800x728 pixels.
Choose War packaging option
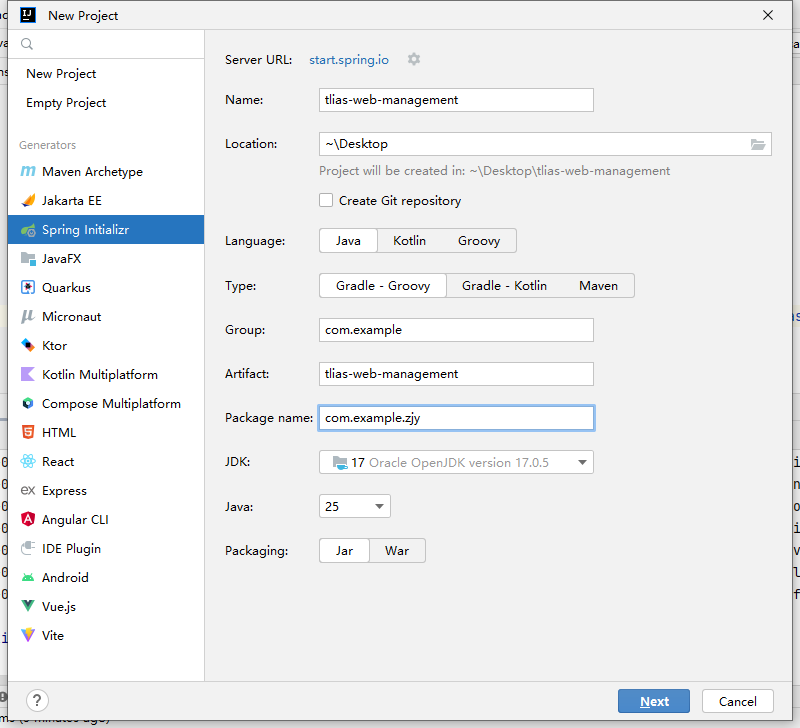click(397, 551)
